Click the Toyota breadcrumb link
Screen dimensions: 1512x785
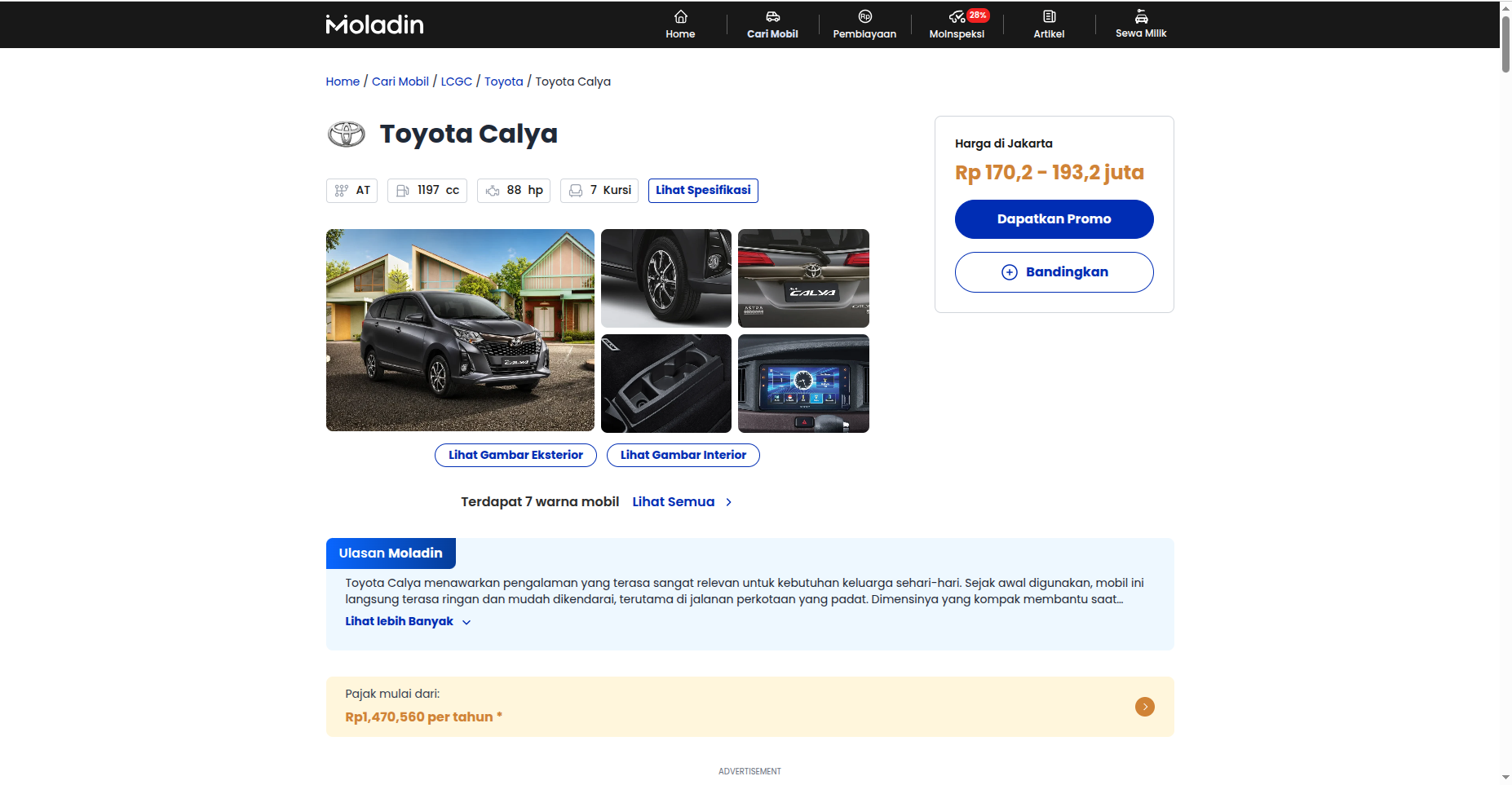504,82
